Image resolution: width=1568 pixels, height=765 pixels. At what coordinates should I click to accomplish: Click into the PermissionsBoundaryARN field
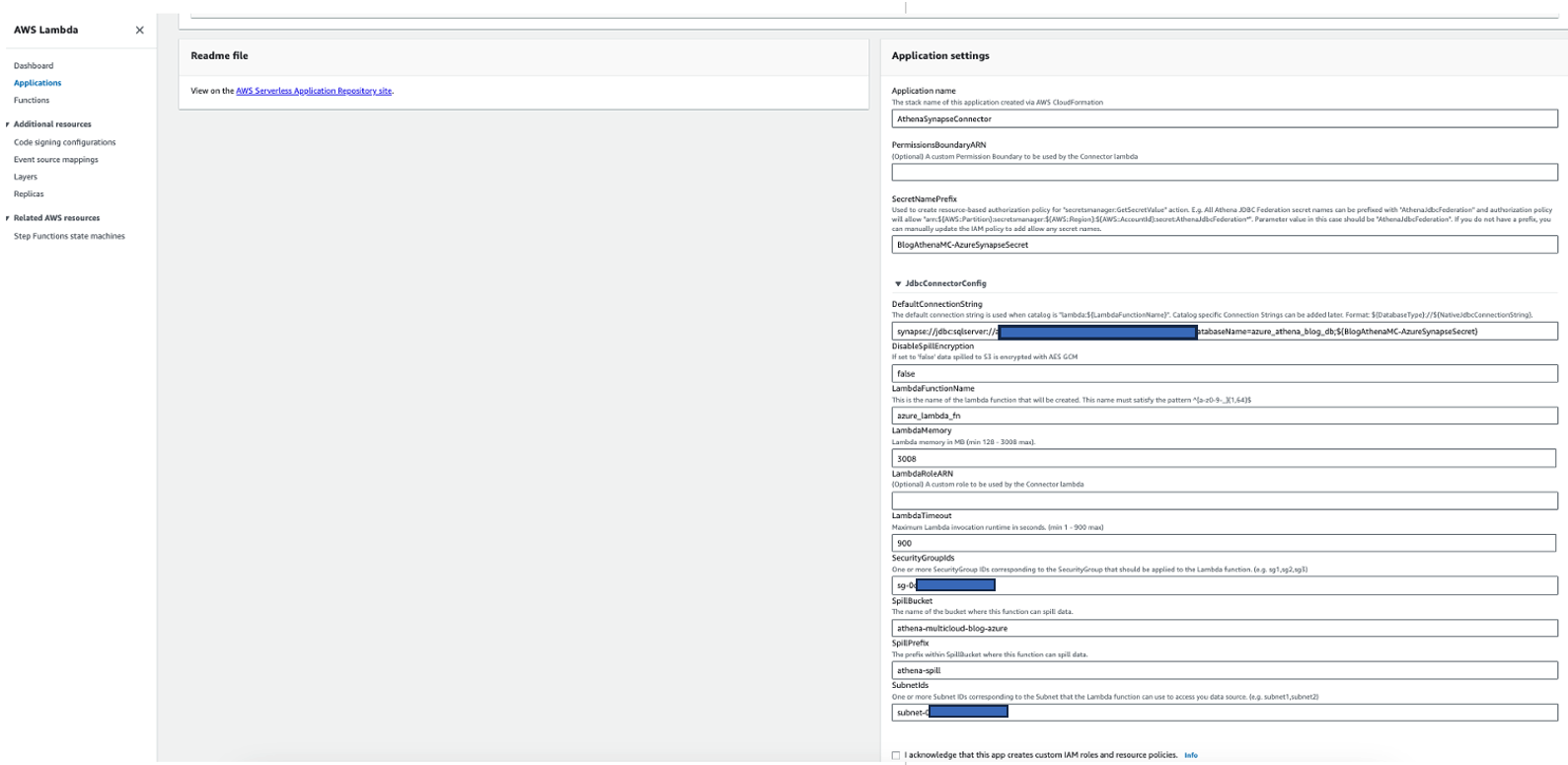(x=1225, y=172)
